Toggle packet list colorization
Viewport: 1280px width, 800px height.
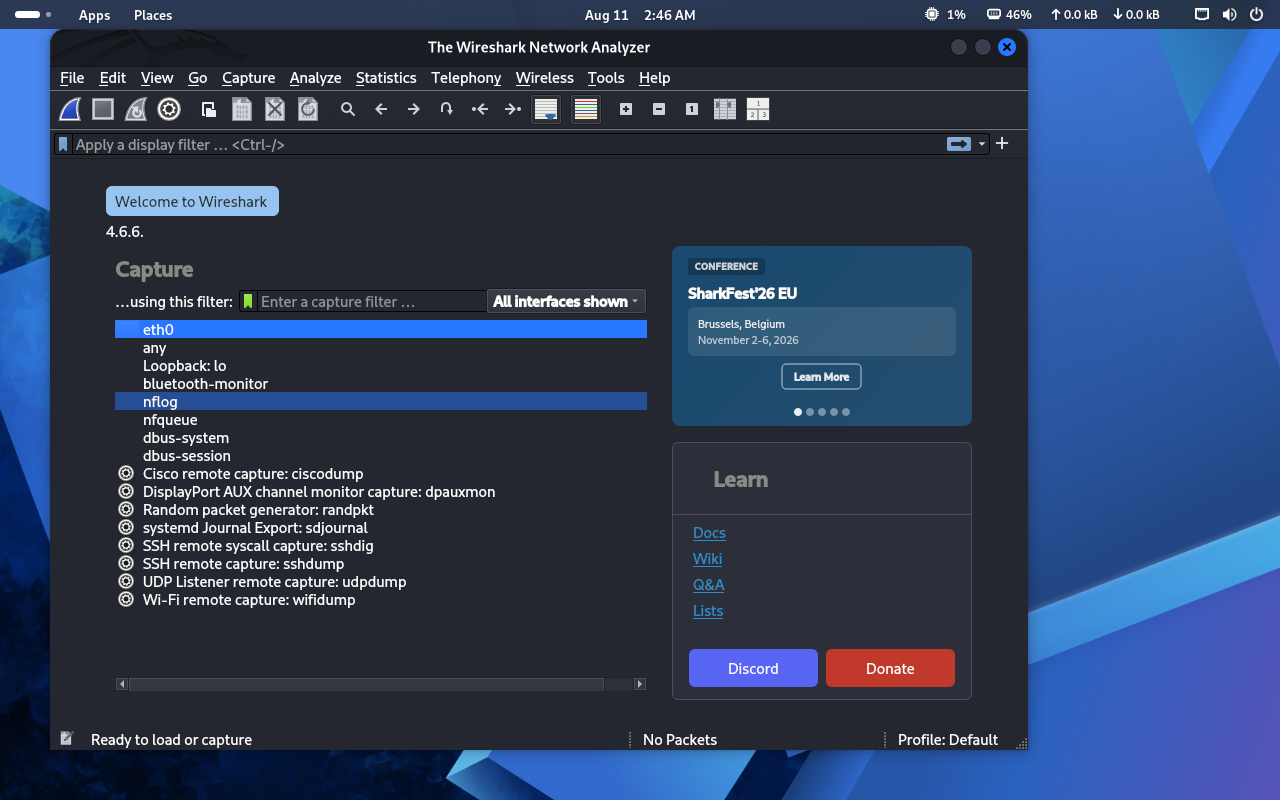point(586,109)
